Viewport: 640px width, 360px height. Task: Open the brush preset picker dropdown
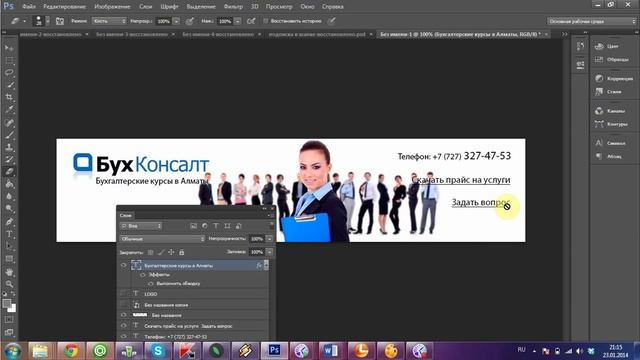pyautogui.click(x=48, y=21)
